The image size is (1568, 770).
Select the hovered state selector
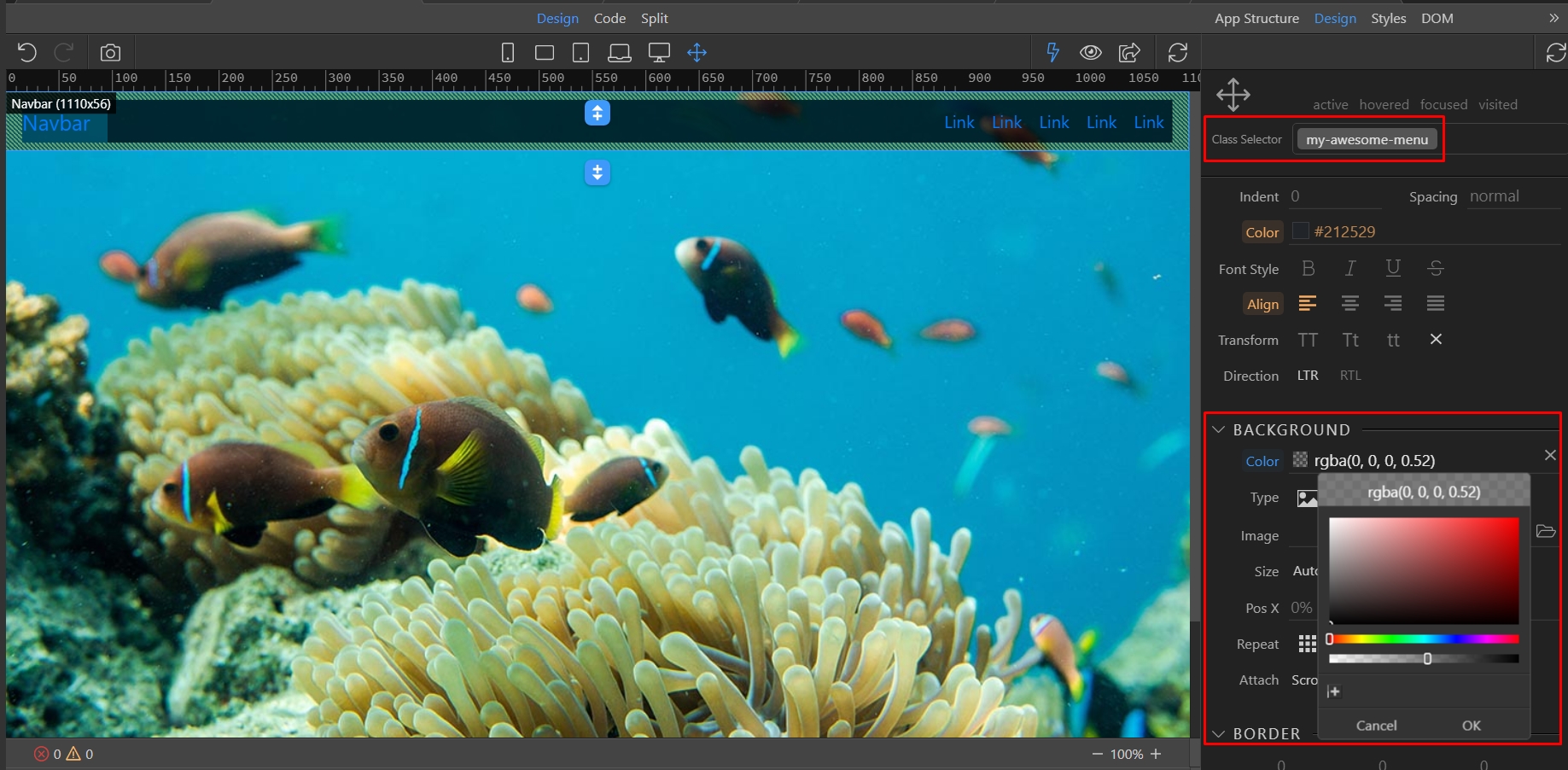1384,105
